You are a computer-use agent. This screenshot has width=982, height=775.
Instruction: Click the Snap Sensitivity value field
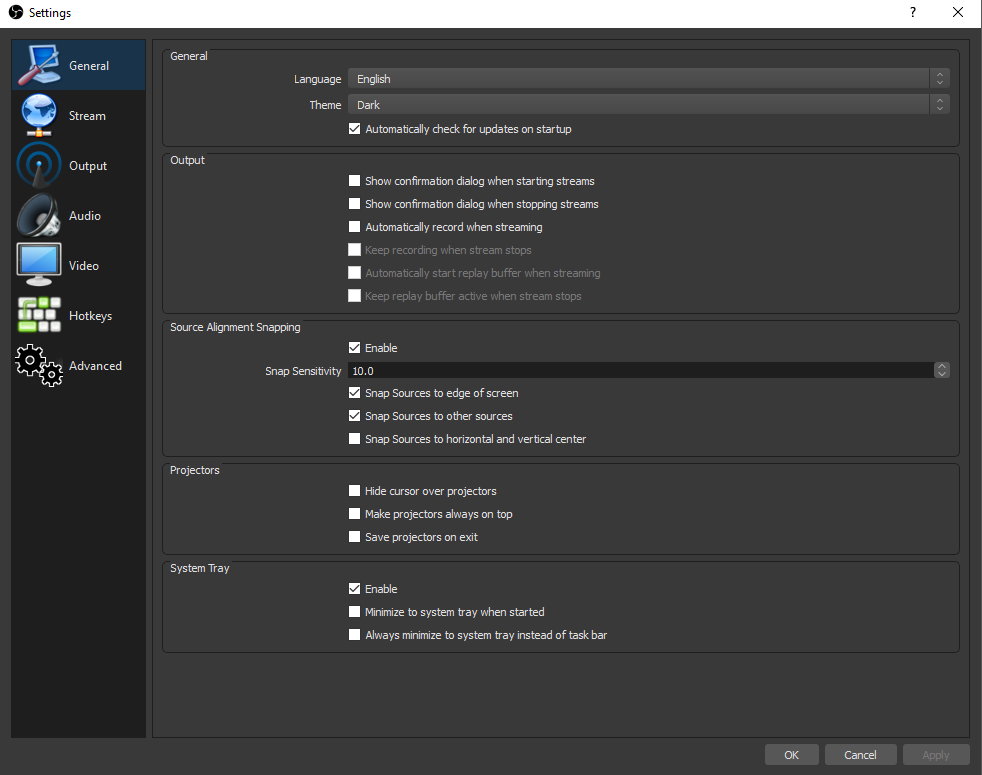[x=640, y=370]
